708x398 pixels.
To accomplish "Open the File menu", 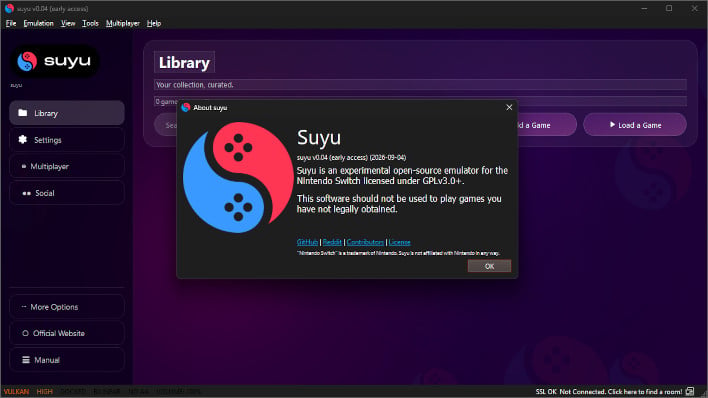I will click(11, 23).
